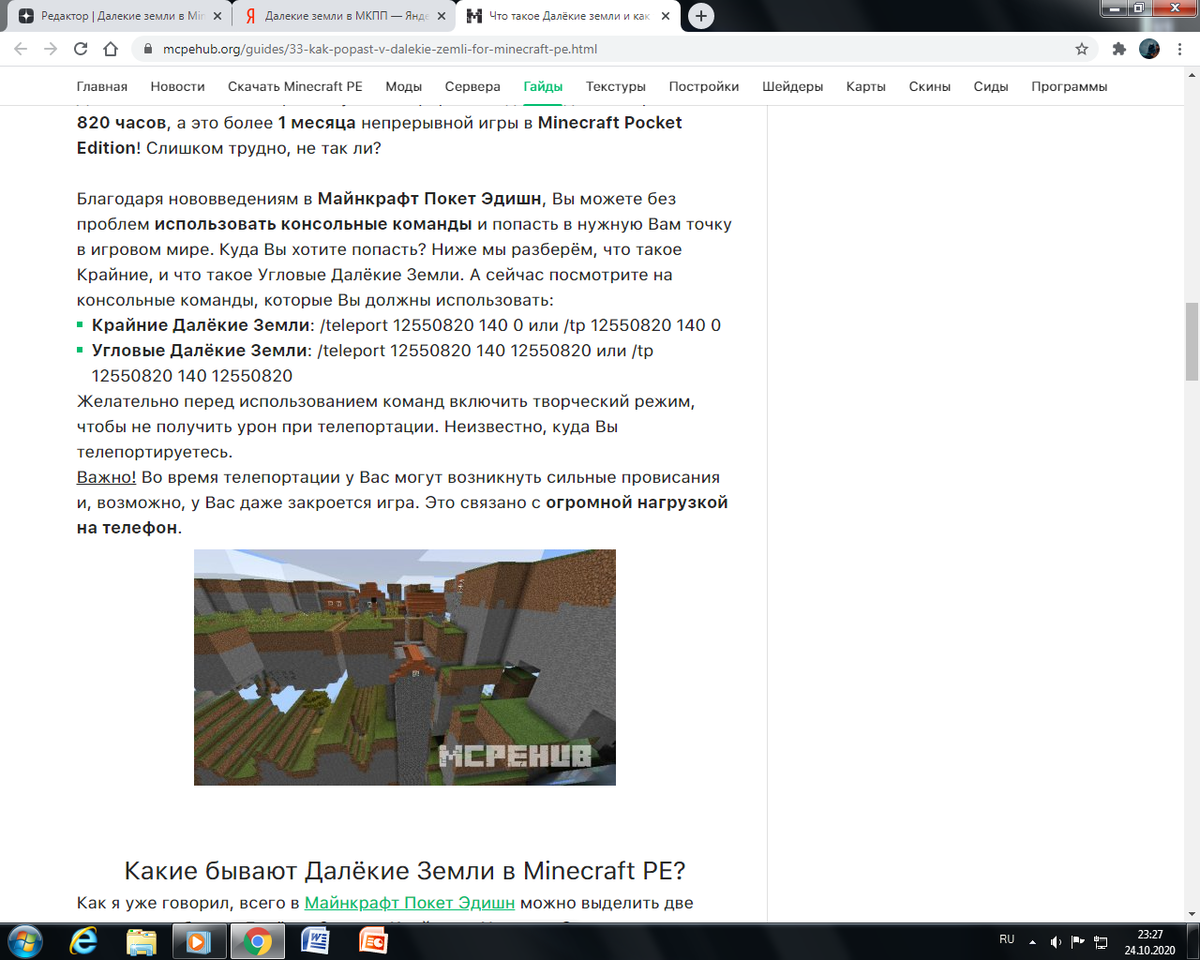Open Microsoft Word from taskbar
Image resolution: width=1200 pixels, height=960 pixels.
[x=315, y=941]
